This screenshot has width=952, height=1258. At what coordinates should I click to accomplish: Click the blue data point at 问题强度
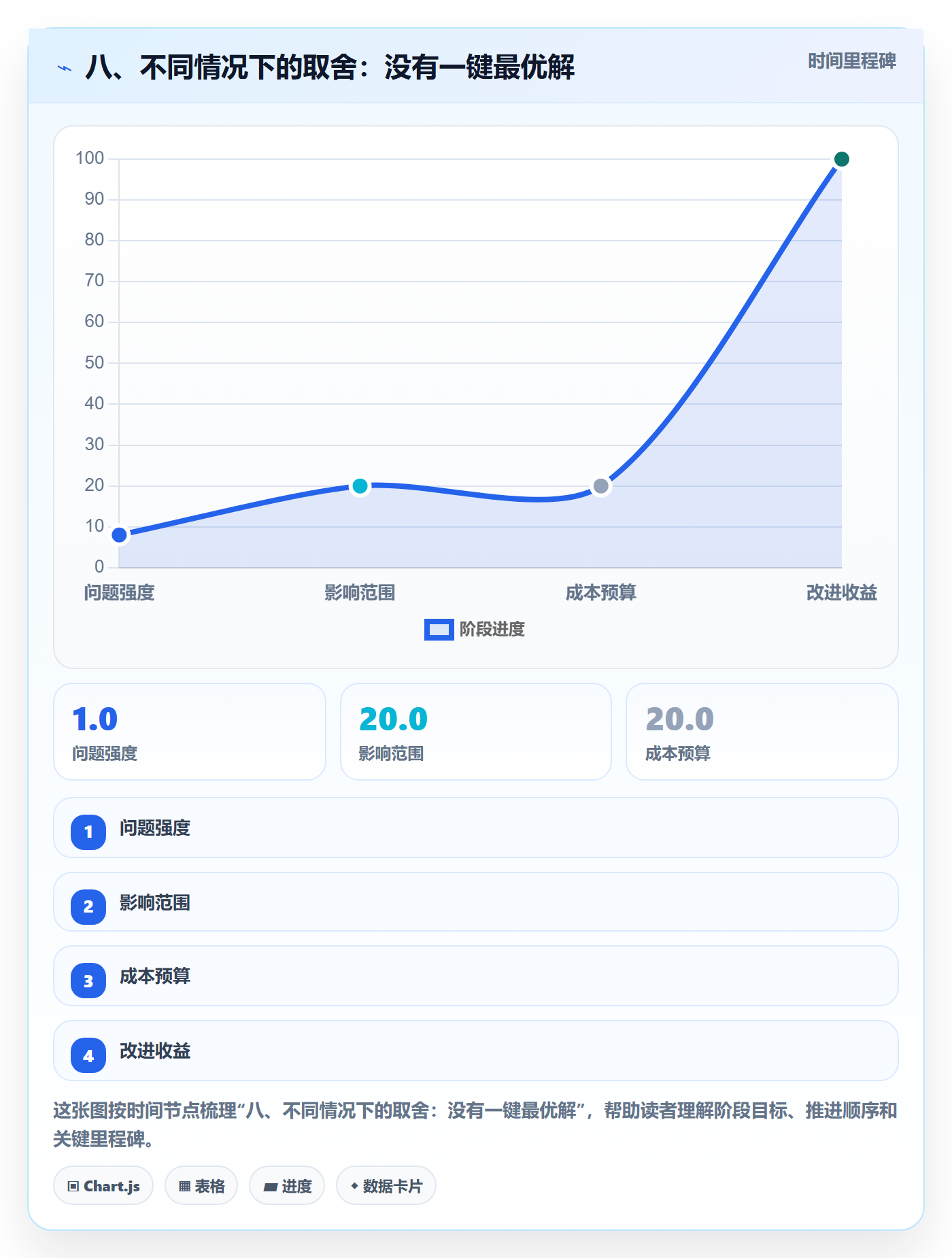point(120,535)
